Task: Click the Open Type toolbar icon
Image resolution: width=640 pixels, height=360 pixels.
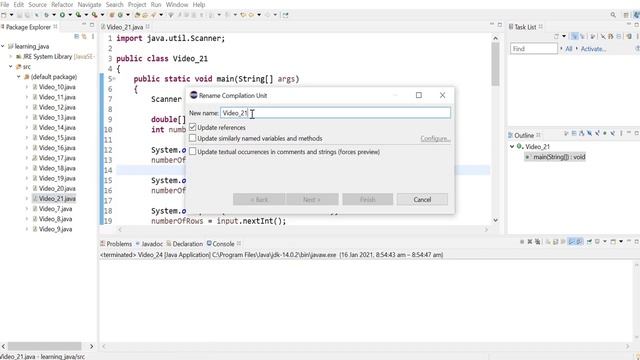Action: 137,15
